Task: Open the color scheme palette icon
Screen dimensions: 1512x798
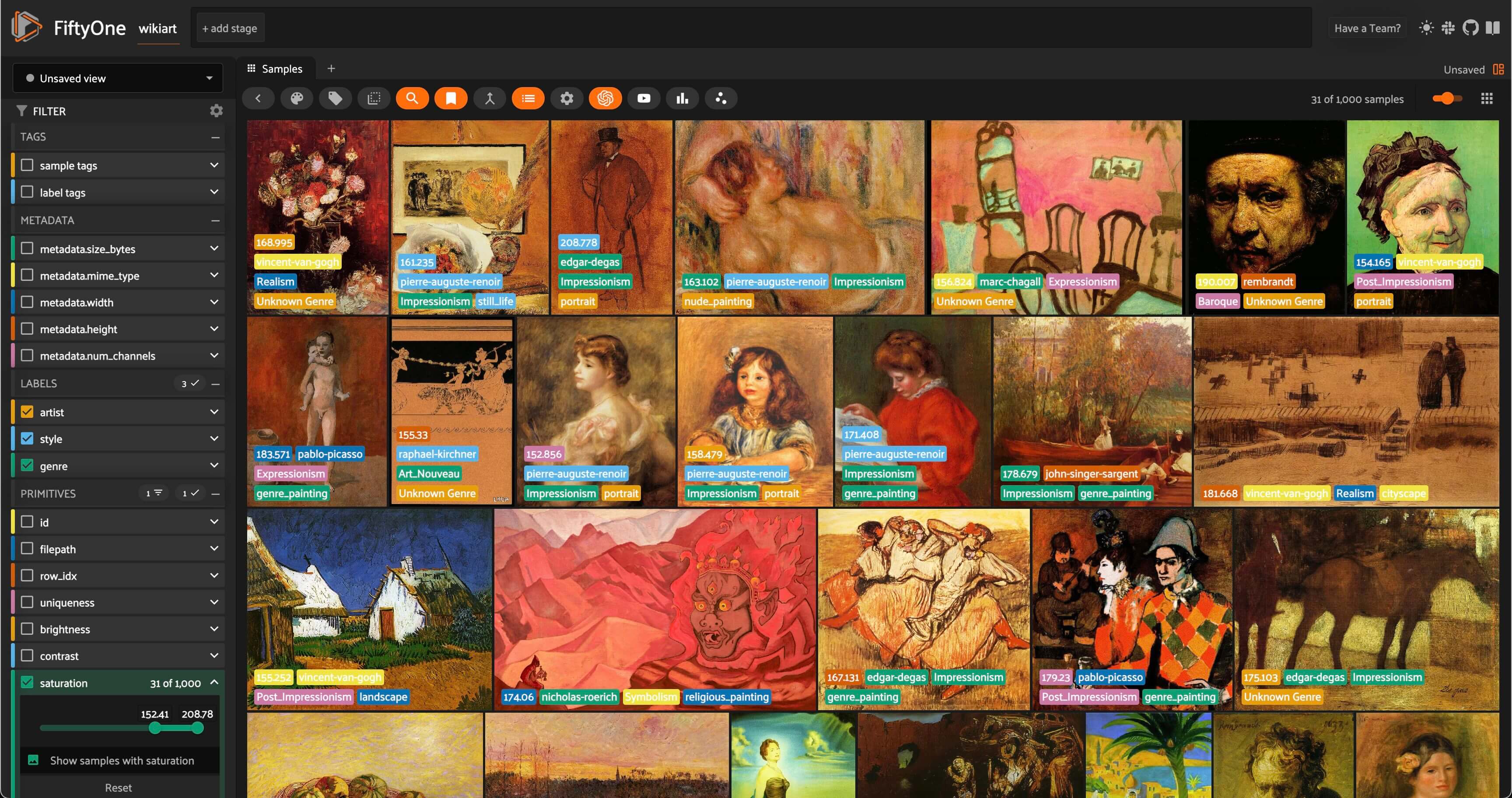Action: [x=297, y=98]
